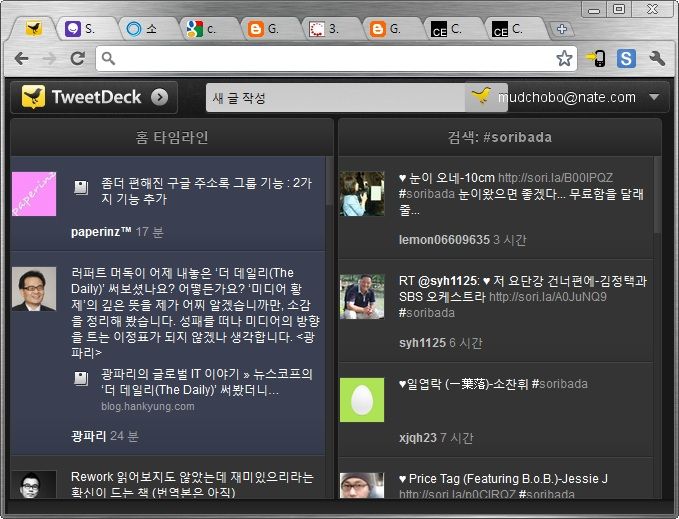Click the #soribada column scrollbar
This screenshot has width=679, height=519.
point(658,195)
